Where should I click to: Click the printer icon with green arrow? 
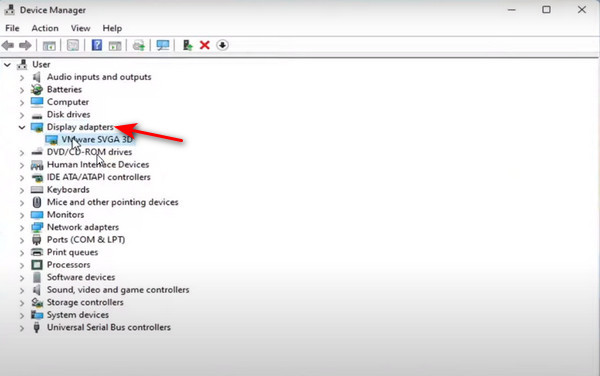point(139,46)
